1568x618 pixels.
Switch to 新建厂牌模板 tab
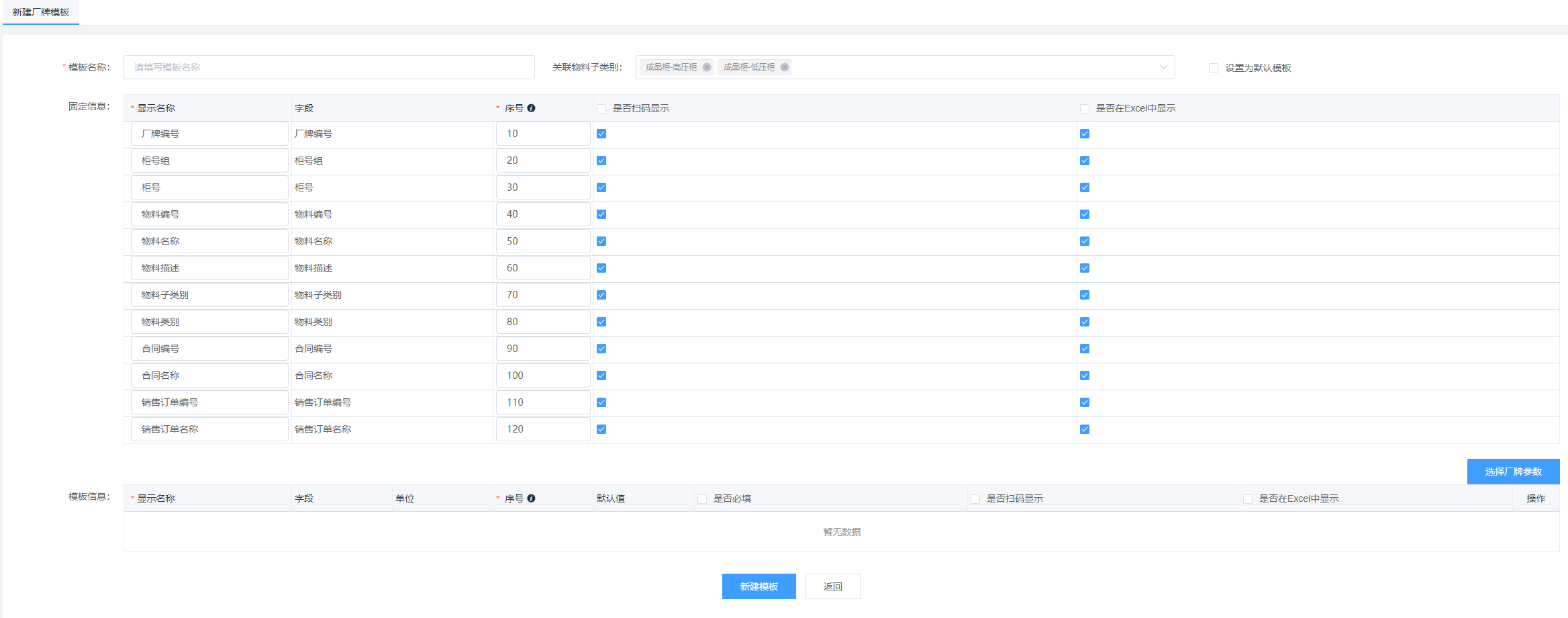tap(41, 12)
